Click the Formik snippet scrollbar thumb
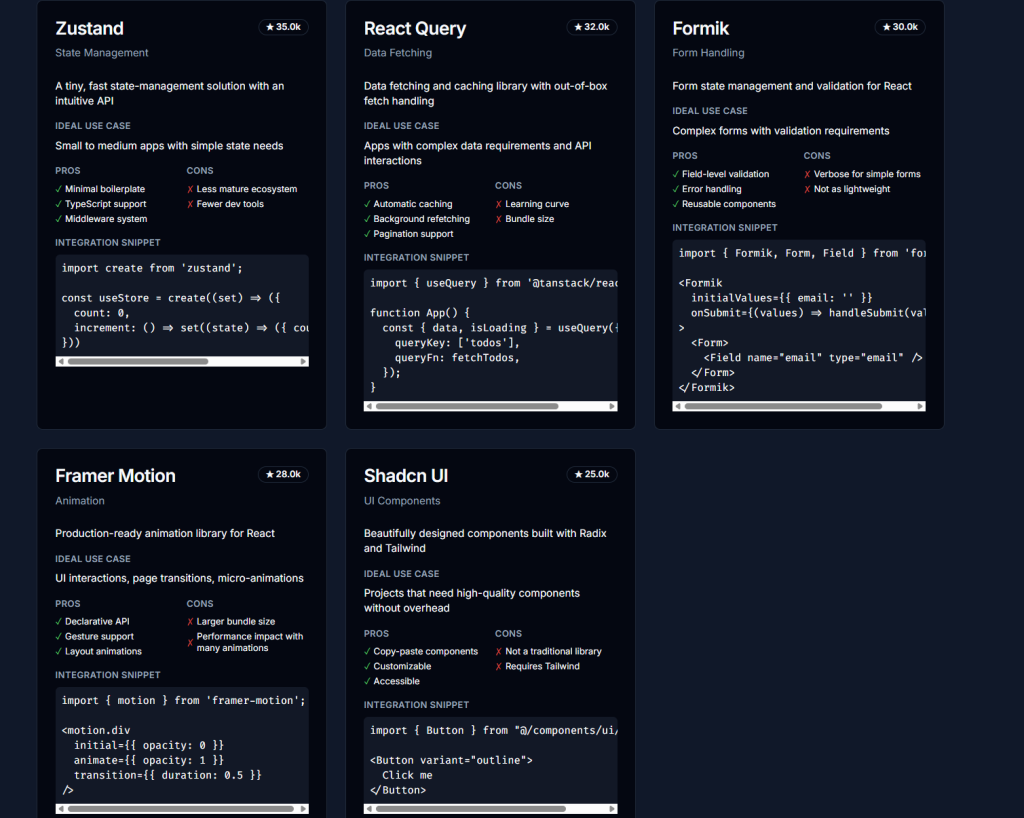Screen dimensions: 1024x818 [783, 406]
